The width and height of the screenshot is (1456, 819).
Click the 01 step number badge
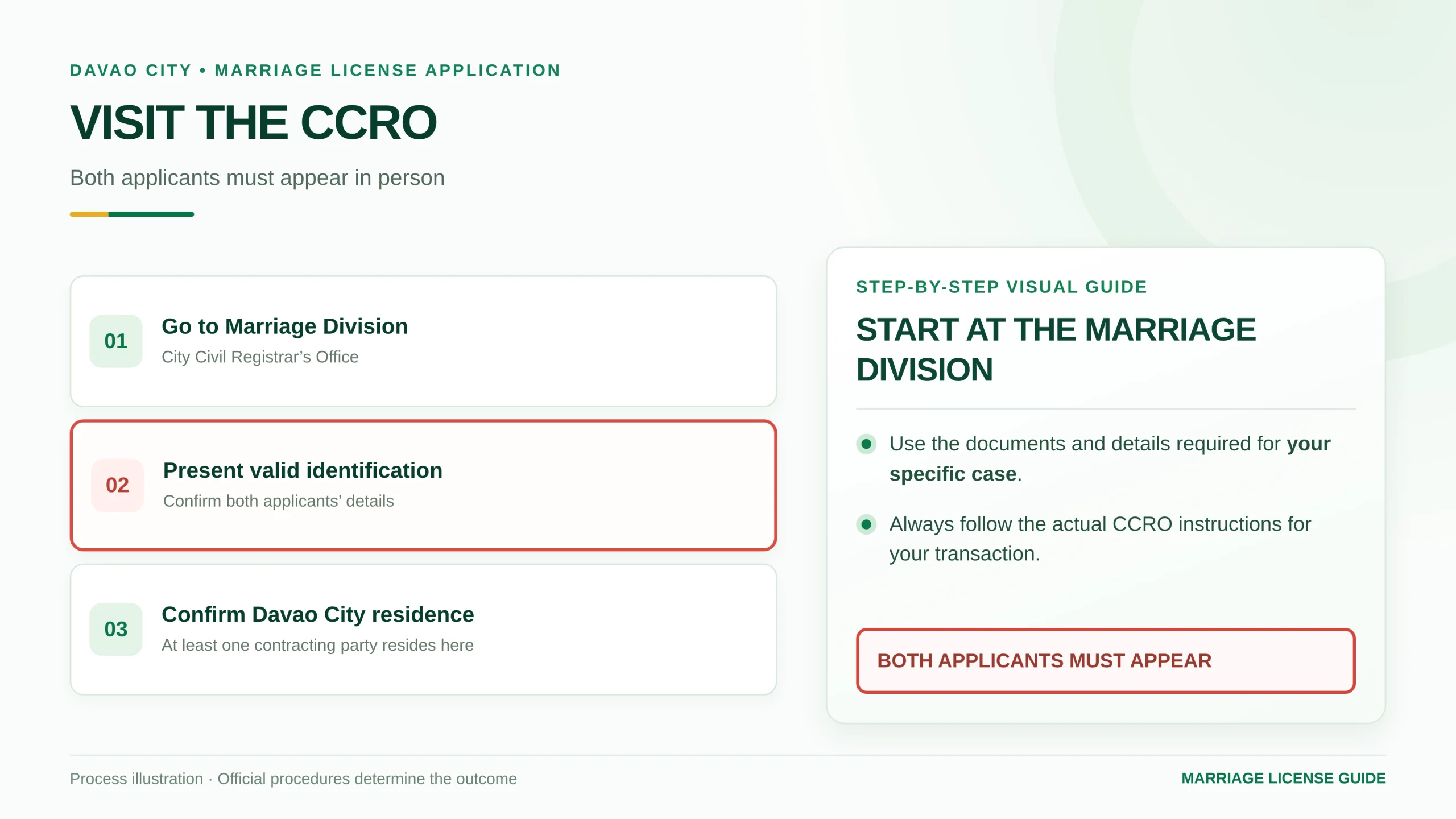tap(116, 341)
